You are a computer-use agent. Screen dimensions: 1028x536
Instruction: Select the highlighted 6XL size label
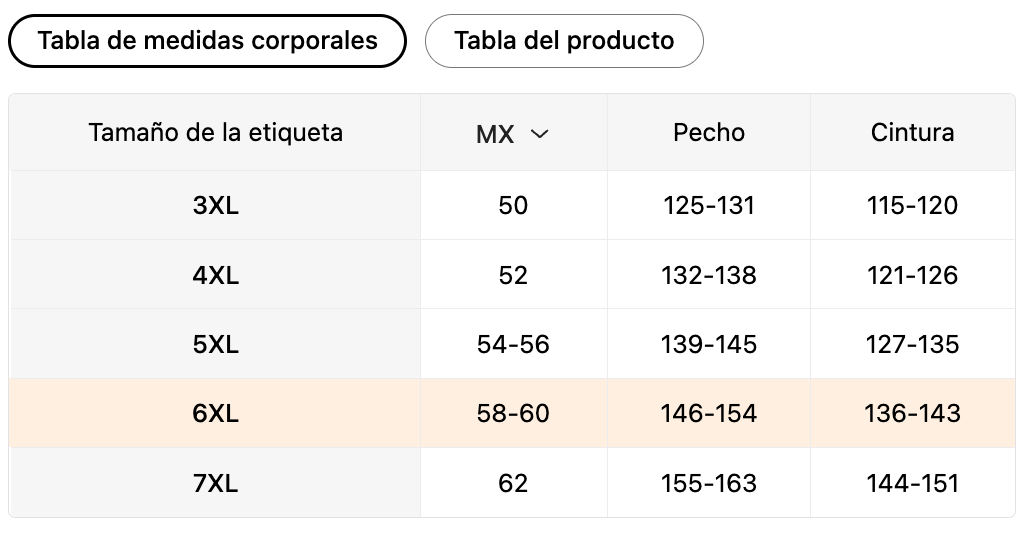[x=215, y=413]
